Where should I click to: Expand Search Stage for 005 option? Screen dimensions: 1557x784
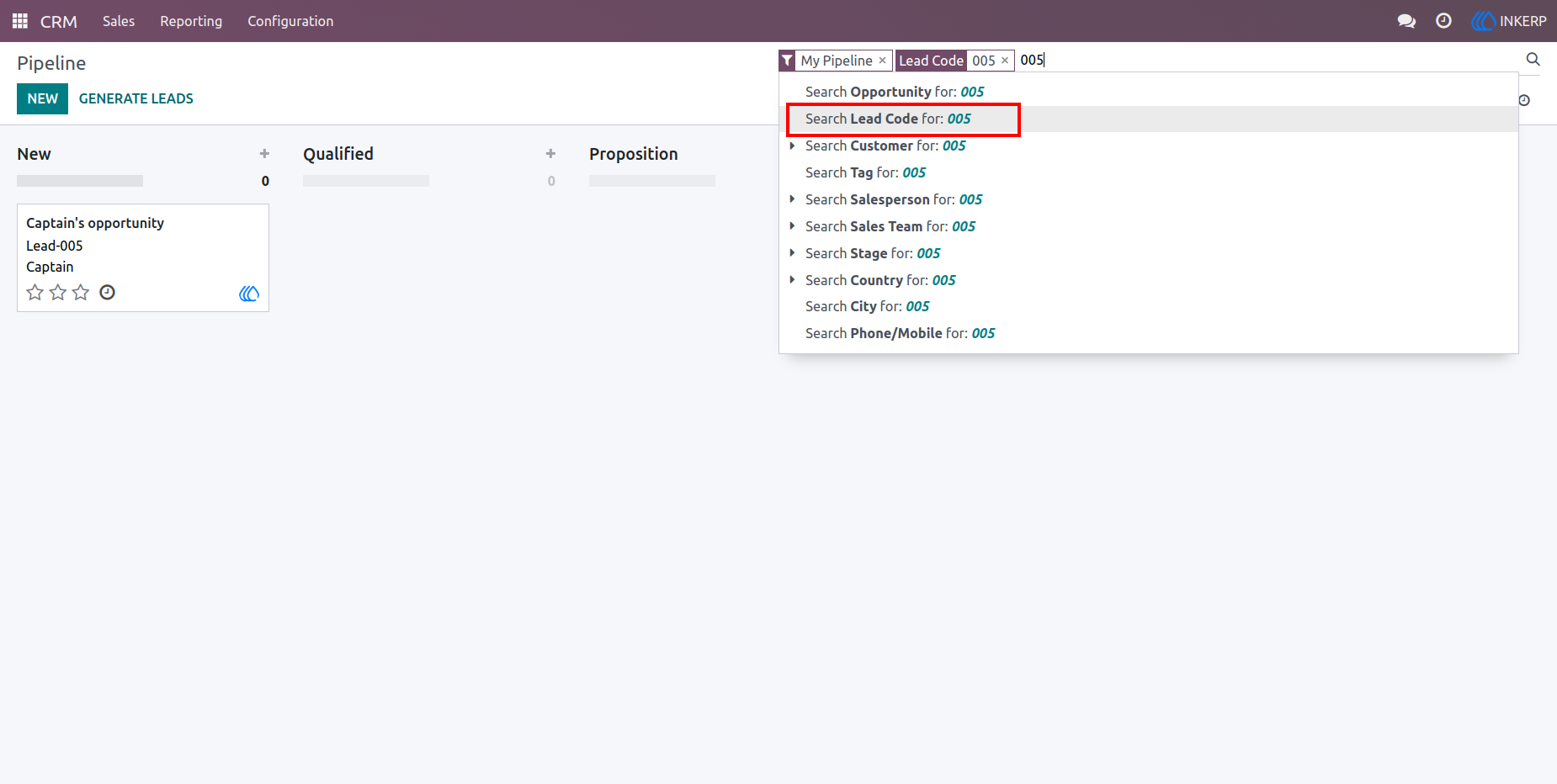tap(792, 253)
